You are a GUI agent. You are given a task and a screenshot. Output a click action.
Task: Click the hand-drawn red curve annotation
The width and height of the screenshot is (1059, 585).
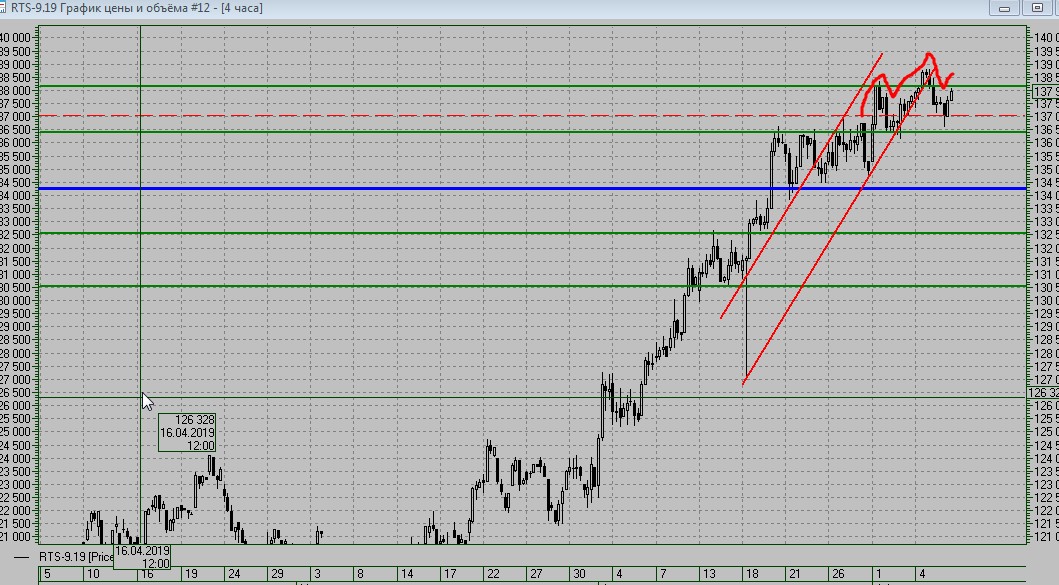907,82
